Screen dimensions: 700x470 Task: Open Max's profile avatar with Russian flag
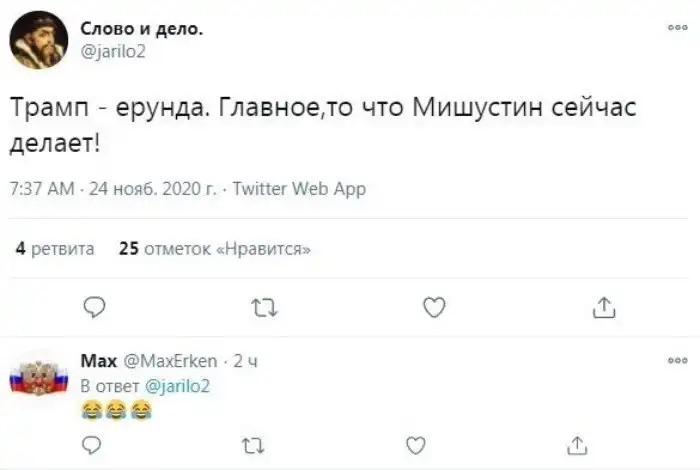click(37, 378)
